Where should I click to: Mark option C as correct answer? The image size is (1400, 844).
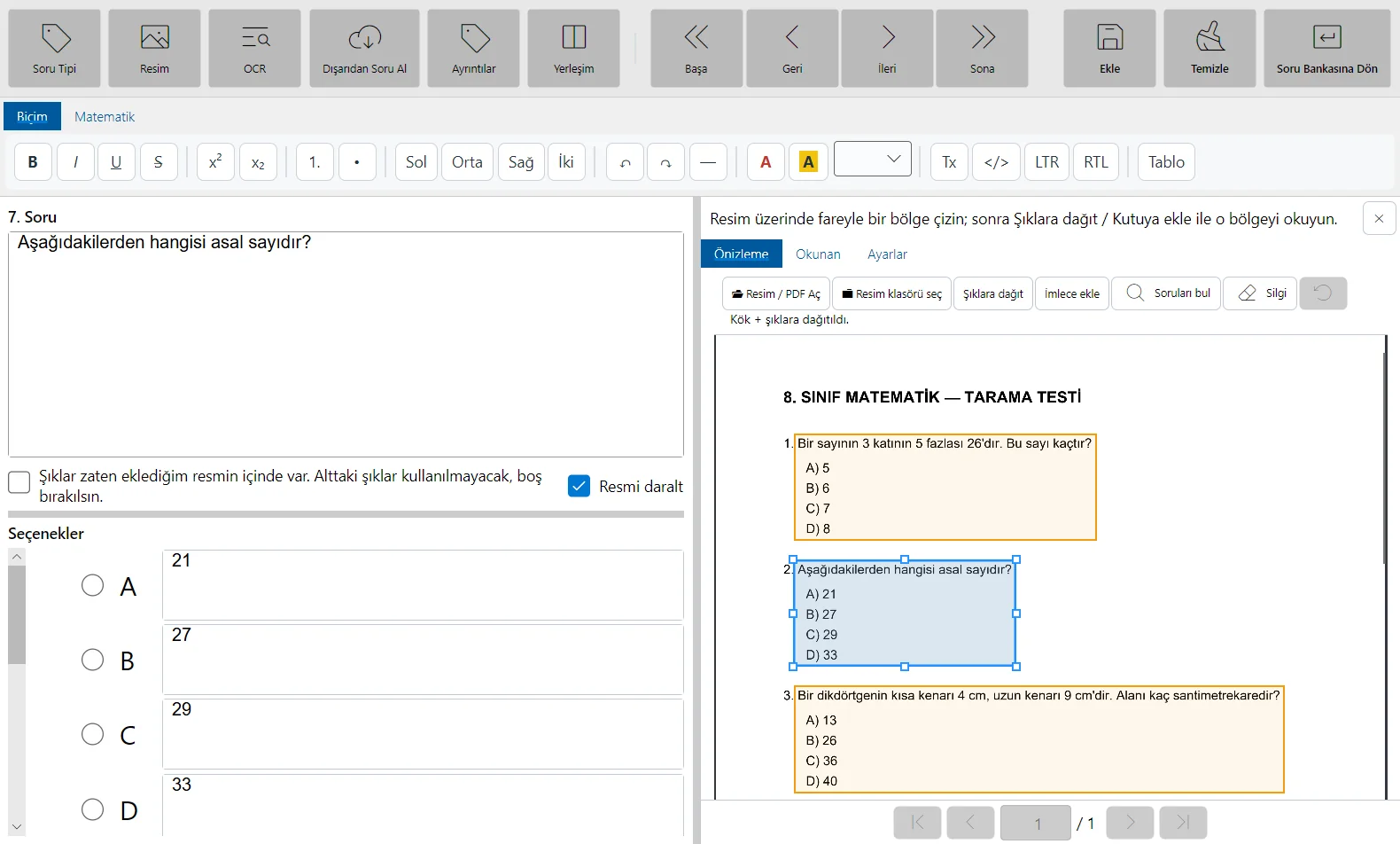(92, 734)
